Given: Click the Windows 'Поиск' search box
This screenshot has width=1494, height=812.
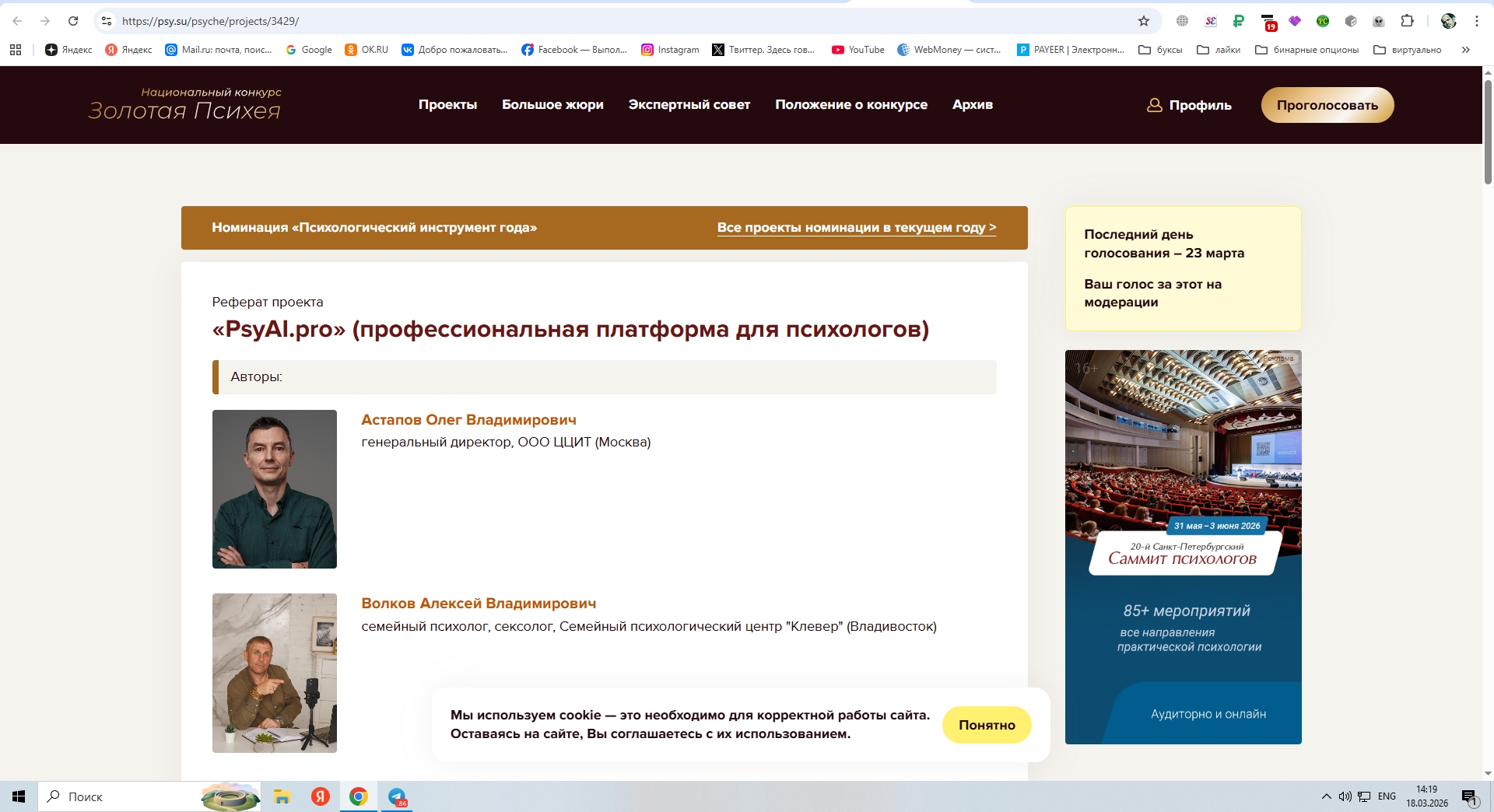Looking at the screenshot, I should click(x=149, y=796).
